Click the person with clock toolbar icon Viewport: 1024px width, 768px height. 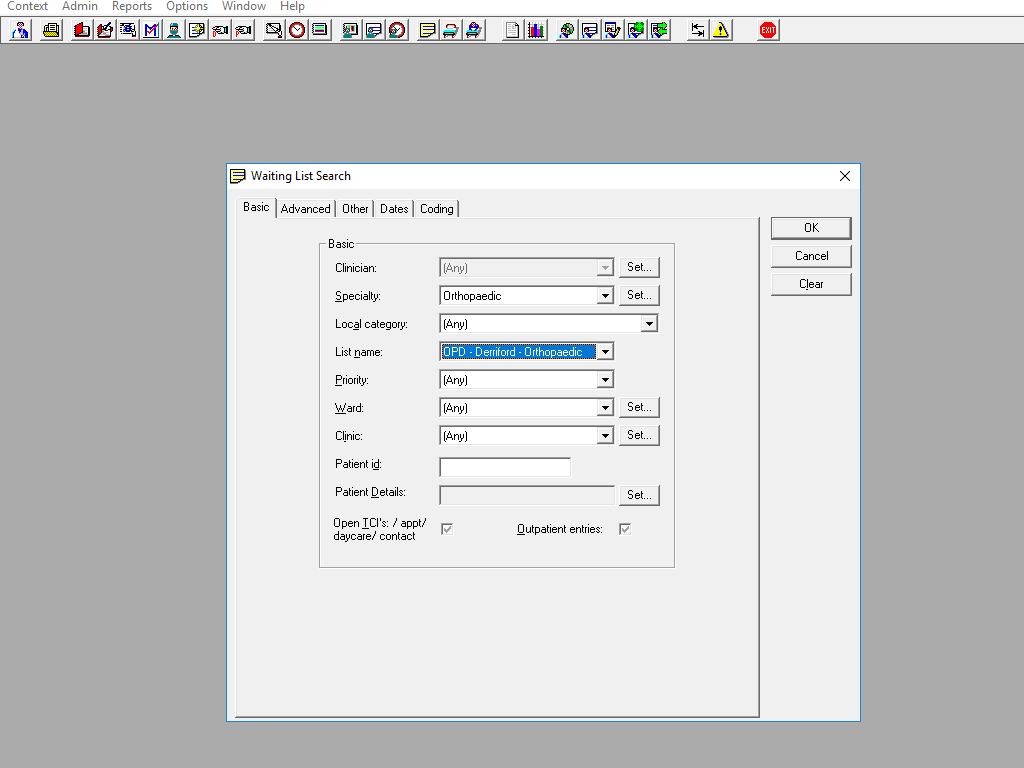pos(396,30)
